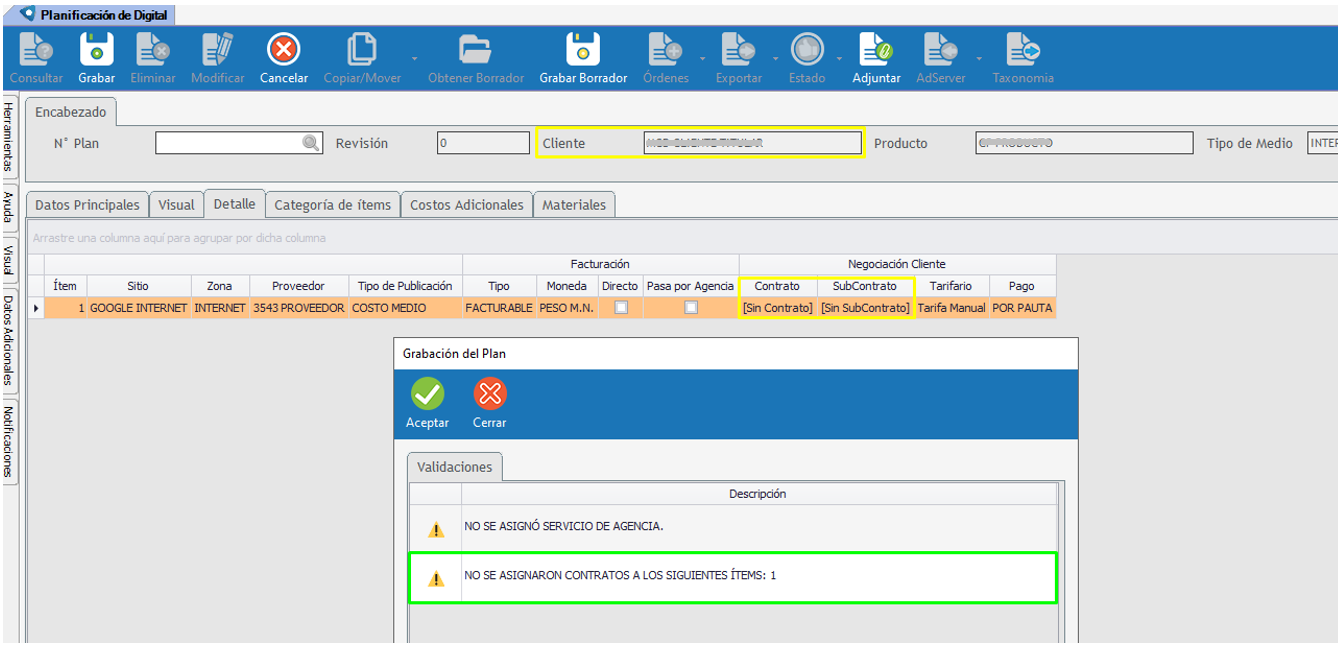Click the Descripción column header in dialog

coord(758,494)
